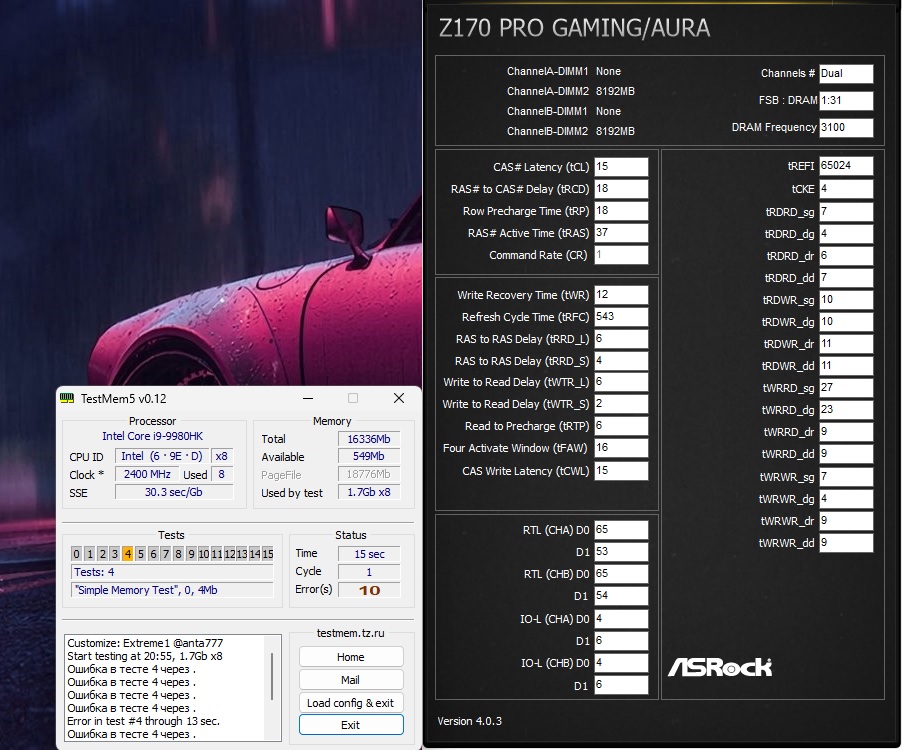Click the tWTR_S value field

tap(621, 404)
